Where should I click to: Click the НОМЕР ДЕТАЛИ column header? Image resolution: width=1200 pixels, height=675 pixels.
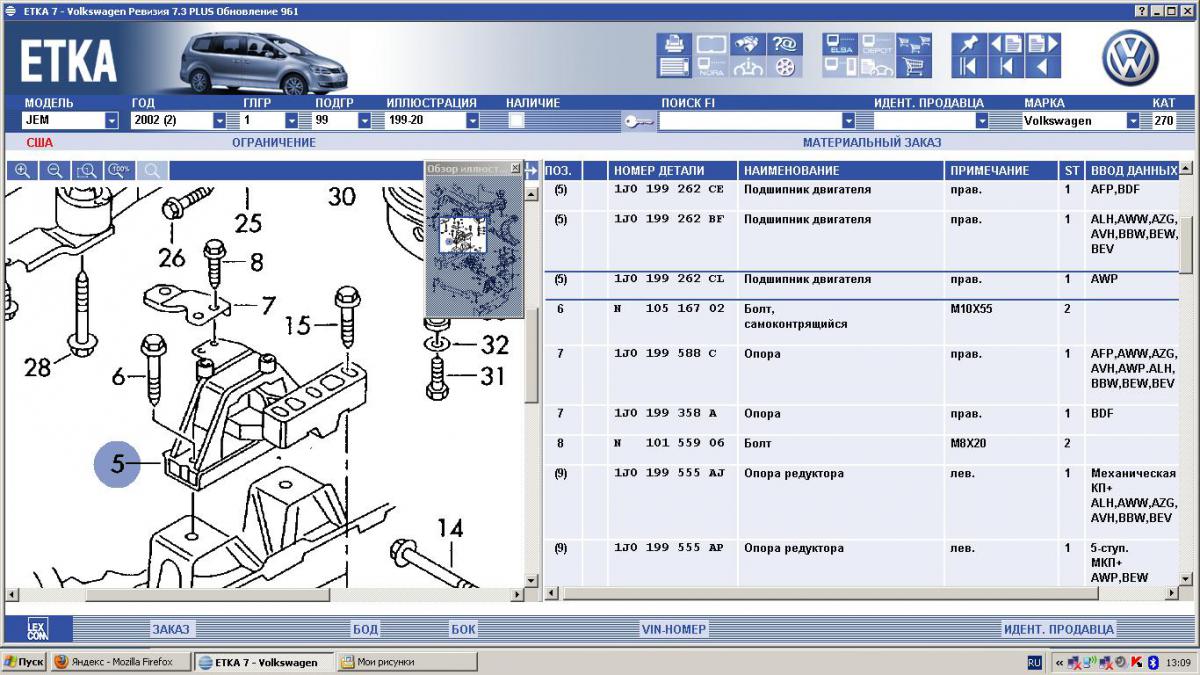(x=673, y=171)
